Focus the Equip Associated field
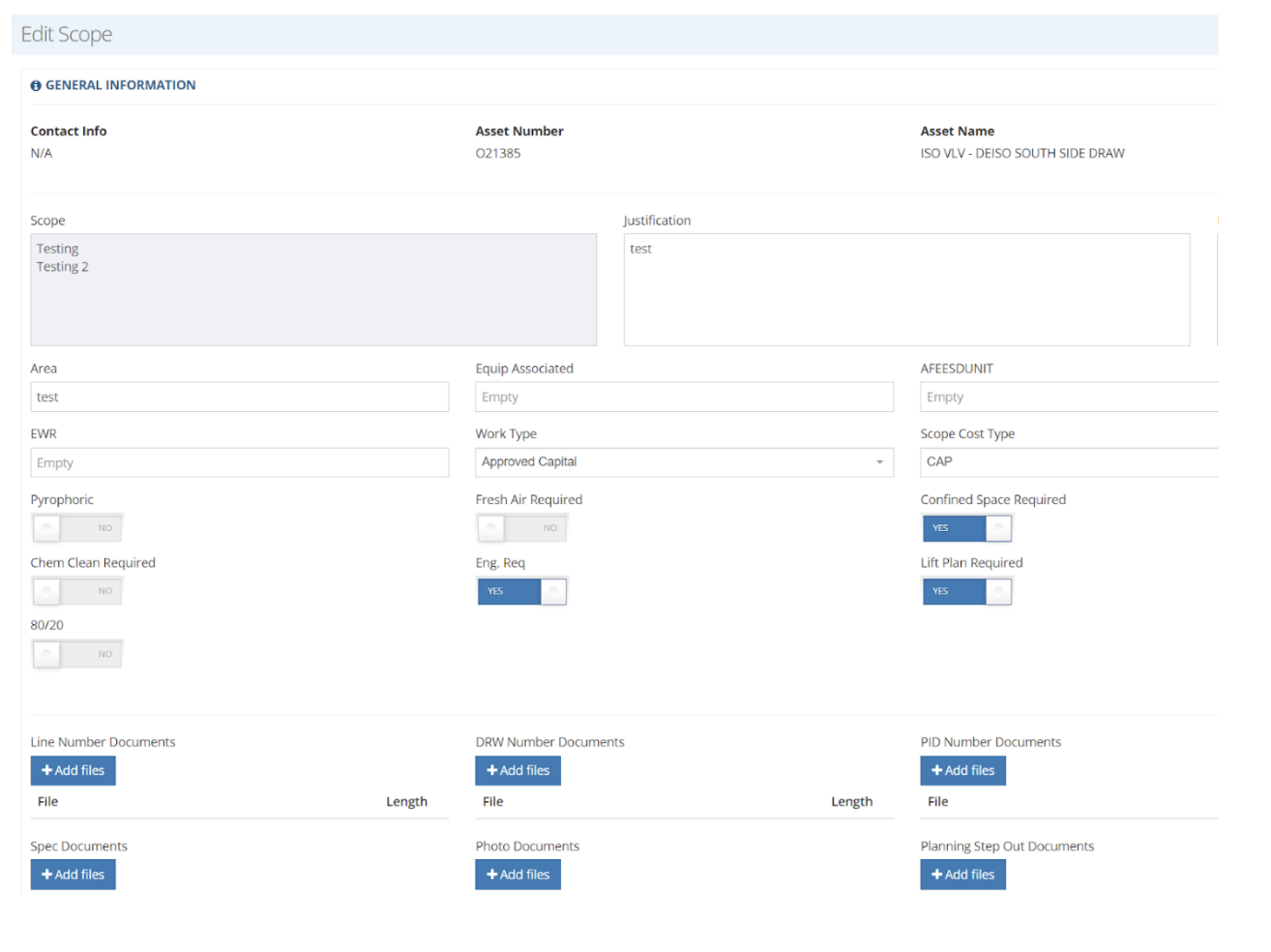The width and height of the screenshot is (1271, 952). (x=684, y=397)
